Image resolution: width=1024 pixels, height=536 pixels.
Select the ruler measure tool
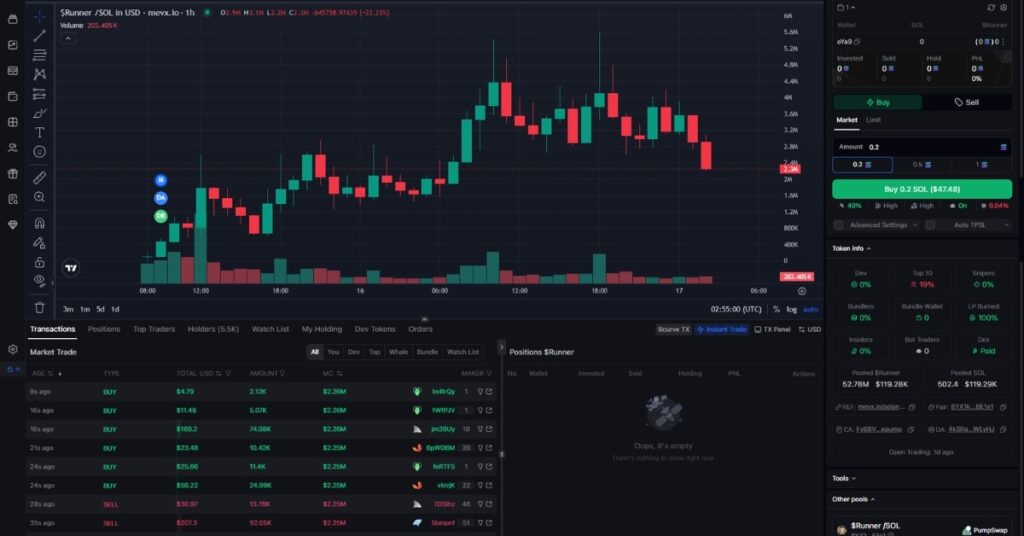point(39,177)
